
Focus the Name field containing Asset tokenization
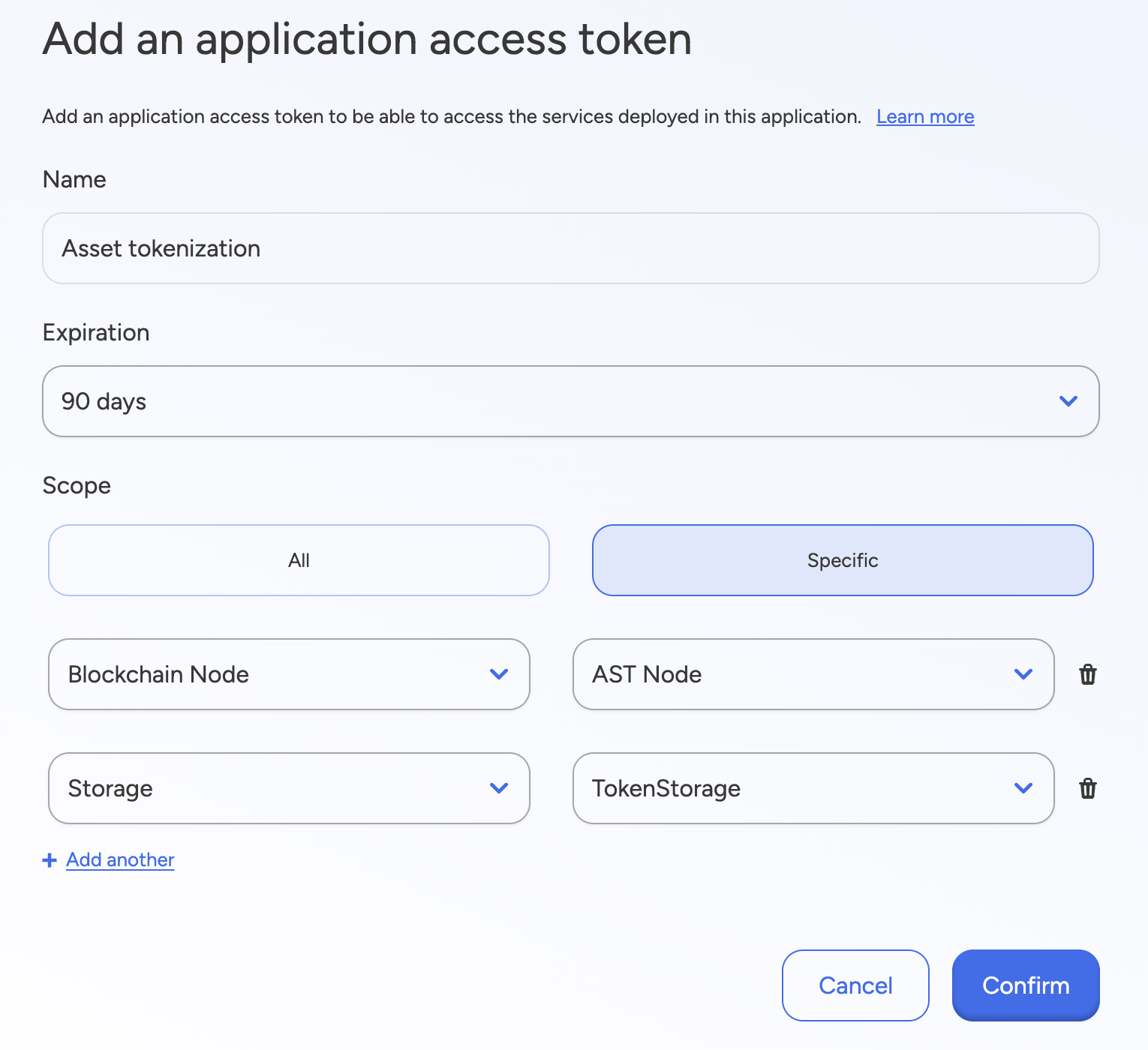570,248
